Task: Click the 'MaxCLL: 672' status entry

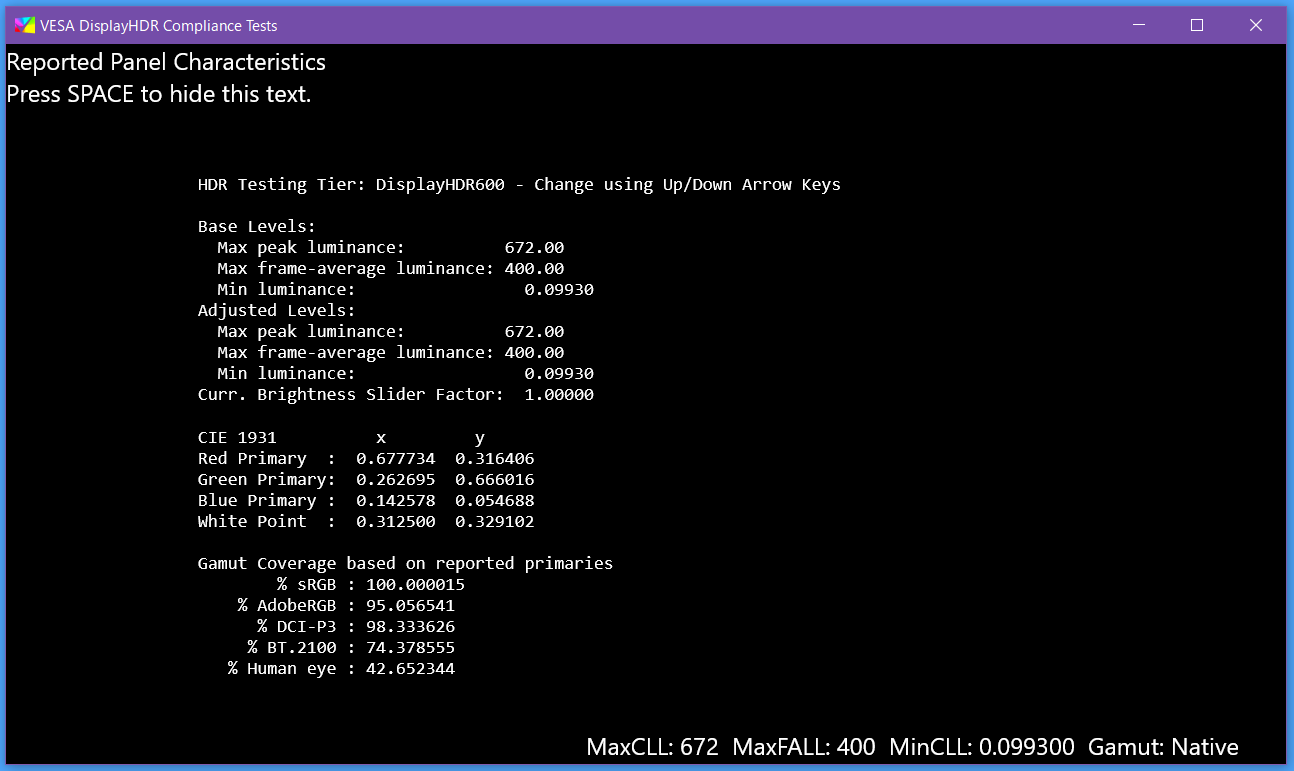Action: (x=653, y=747)
